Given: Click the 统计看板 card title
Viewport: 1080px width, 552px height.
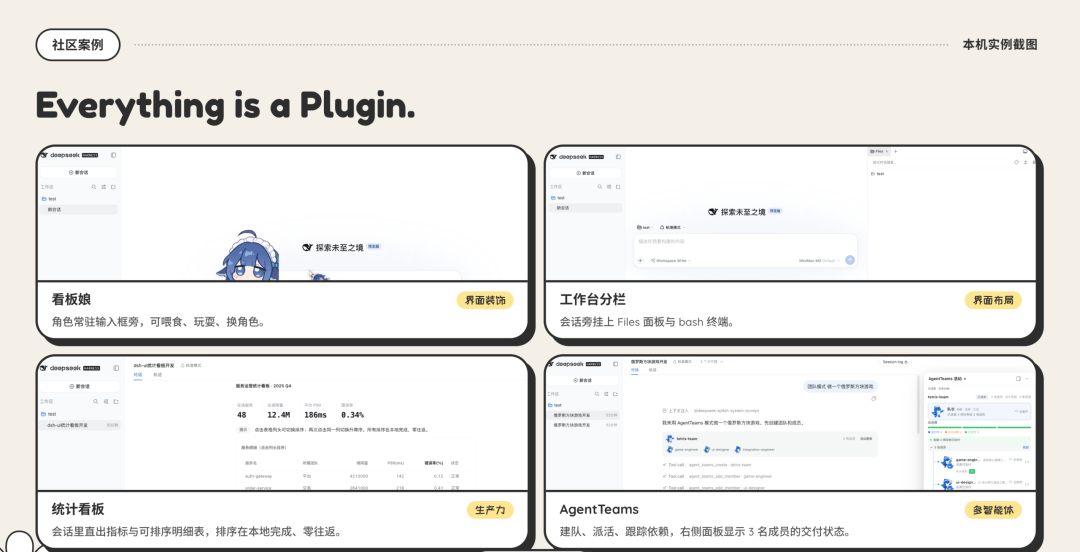Looking at the screenshot, I should (x=78, y=509).
